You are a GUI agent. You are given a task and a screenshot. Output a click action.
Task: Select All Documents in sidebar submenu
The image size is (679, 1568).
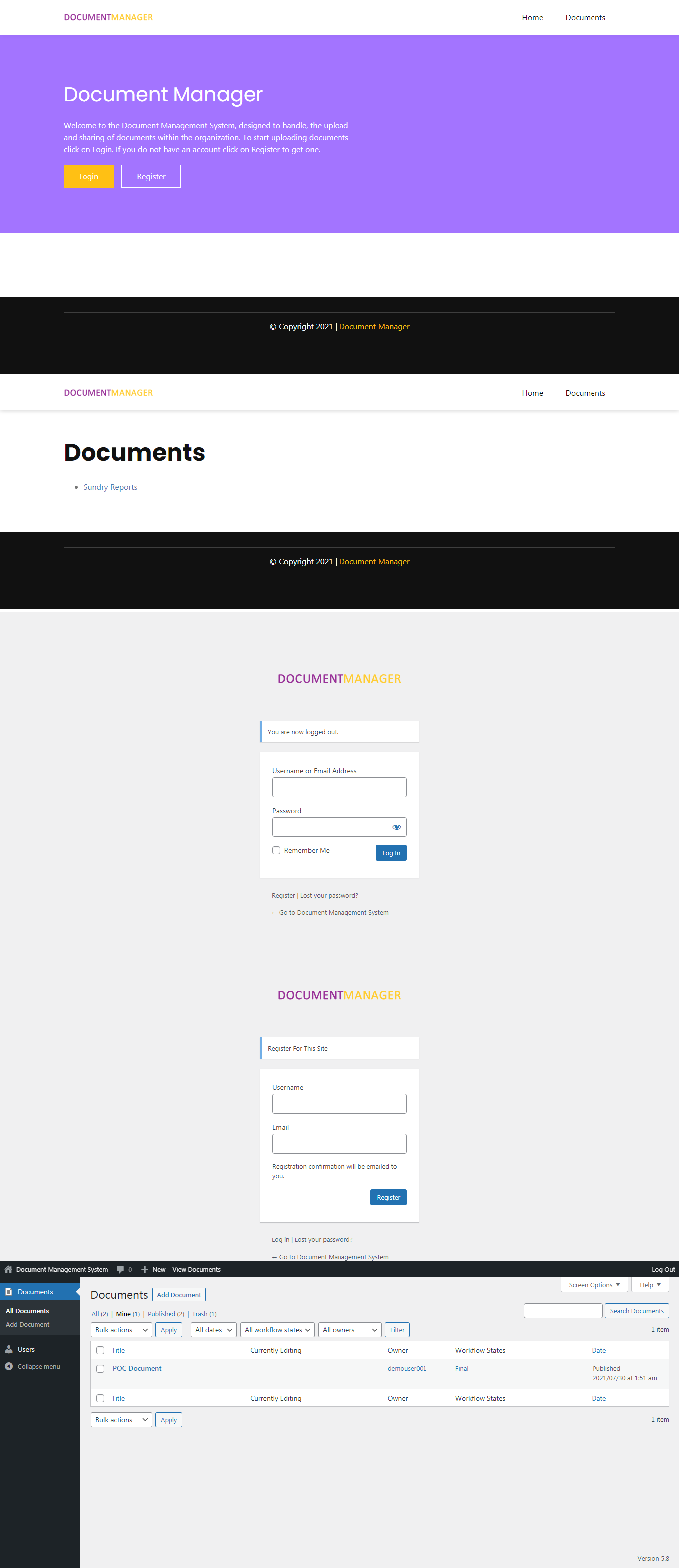(x=27, y=1311)
